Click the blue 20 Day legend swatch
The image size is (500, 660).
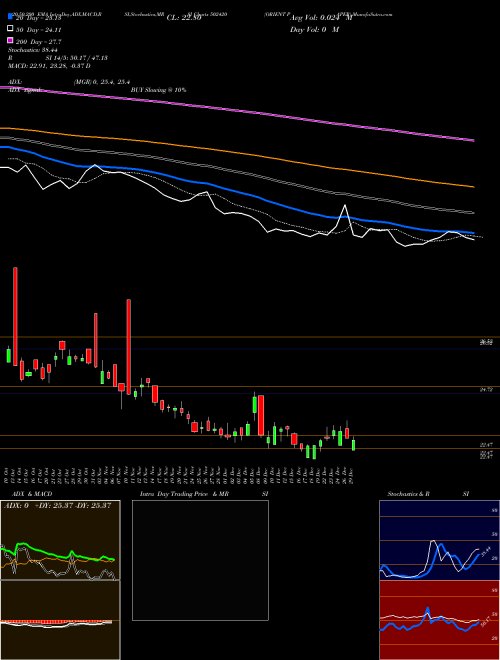pos(10,16)
